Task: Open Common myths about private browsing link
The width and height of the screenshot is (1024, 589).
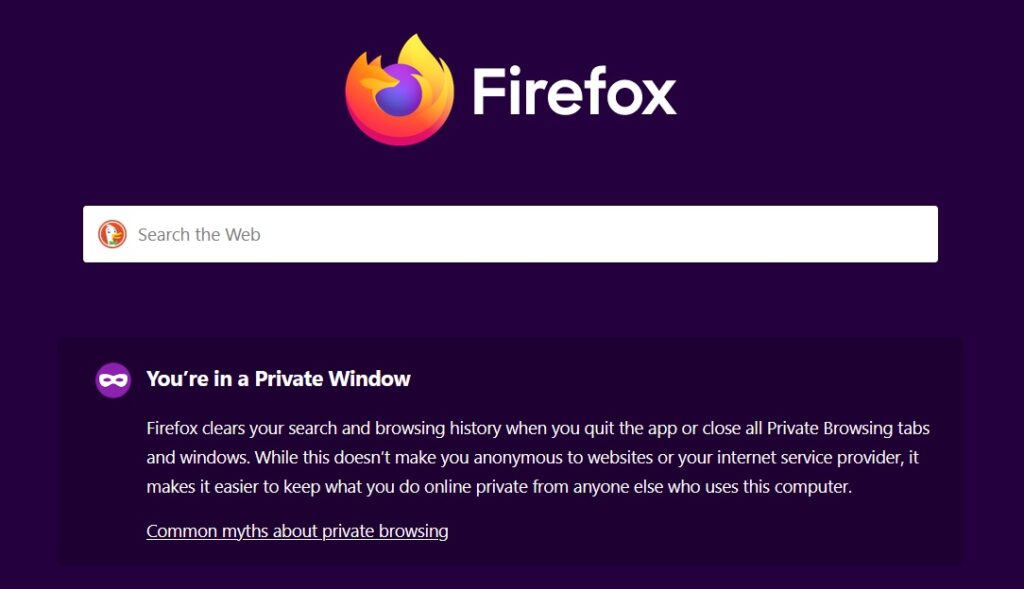Action: 297,531
